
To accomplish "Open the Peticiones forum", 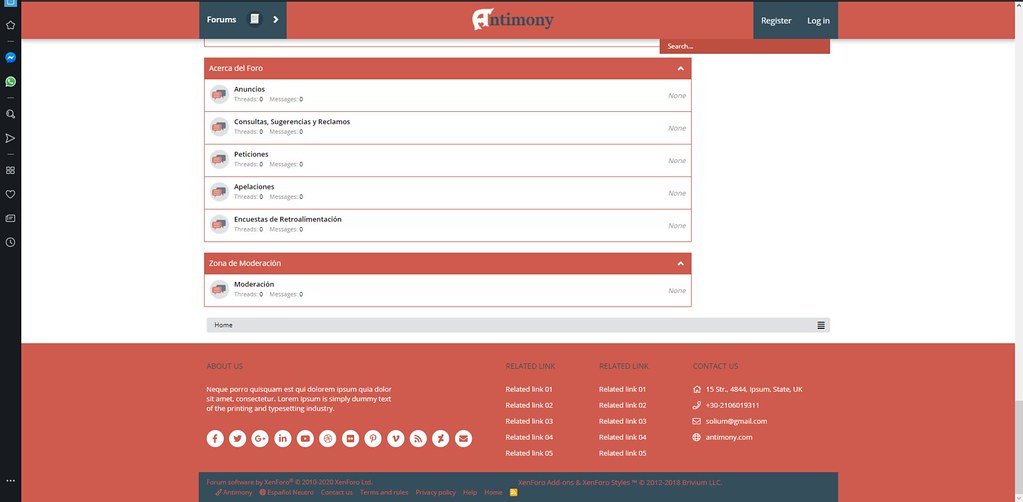I will point(251,154).
